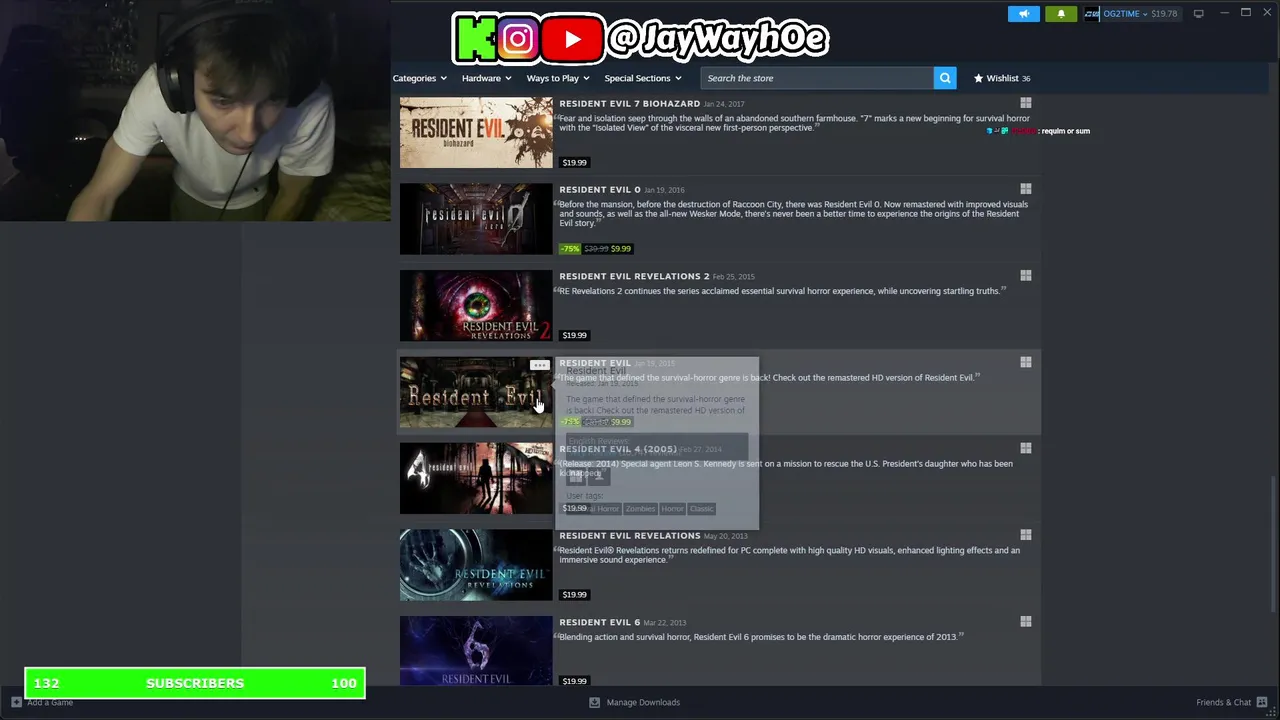This screenshot has height=720, width=1280.
Task: Open Friends & Chat
Action: pyautogui.click(x=1232, y=702)
